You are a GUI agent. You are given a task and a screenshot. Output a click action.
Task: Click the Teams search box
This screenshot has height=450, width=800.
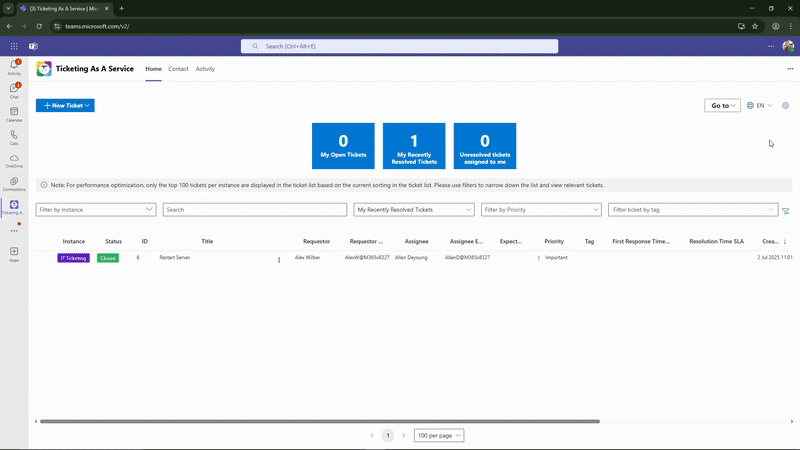coord(399,46)
